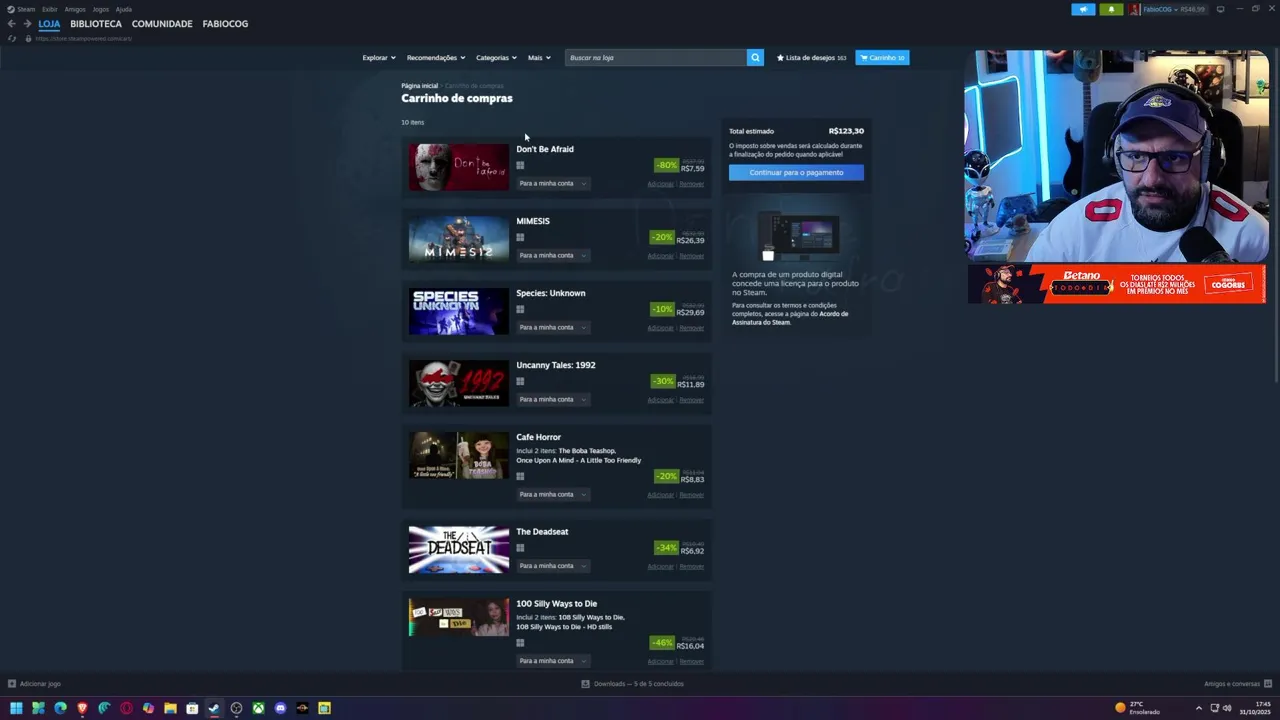Open Uncanny Tales: 1992 'Para a minha conta' dropdown
The height and width of the screenshot is (720, 1280).
553,399
